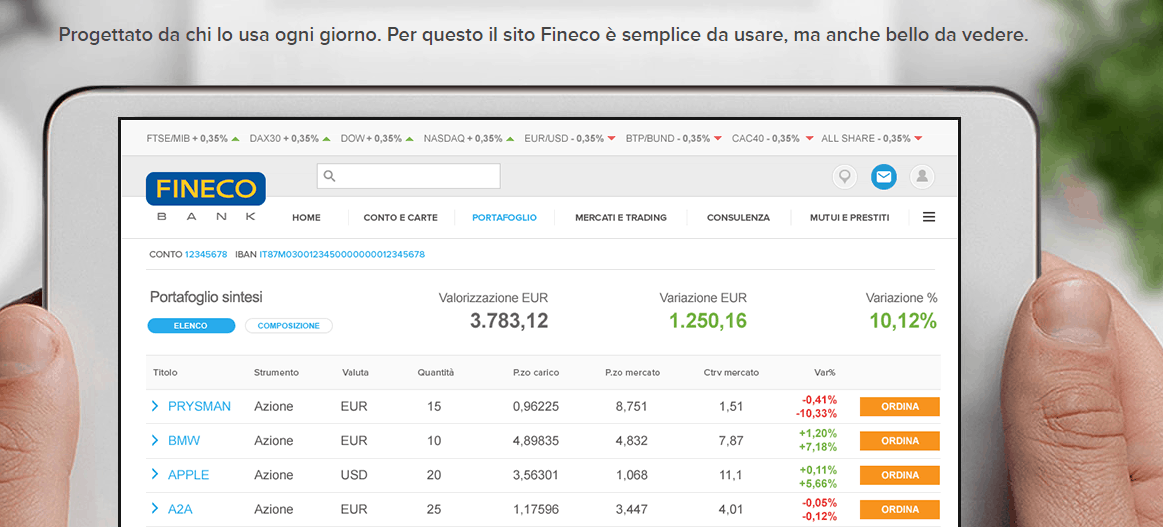The width and height of the screenshot is (1163, 527).
Task: Click the Var% column header
Action: click(x=824, y=372)
